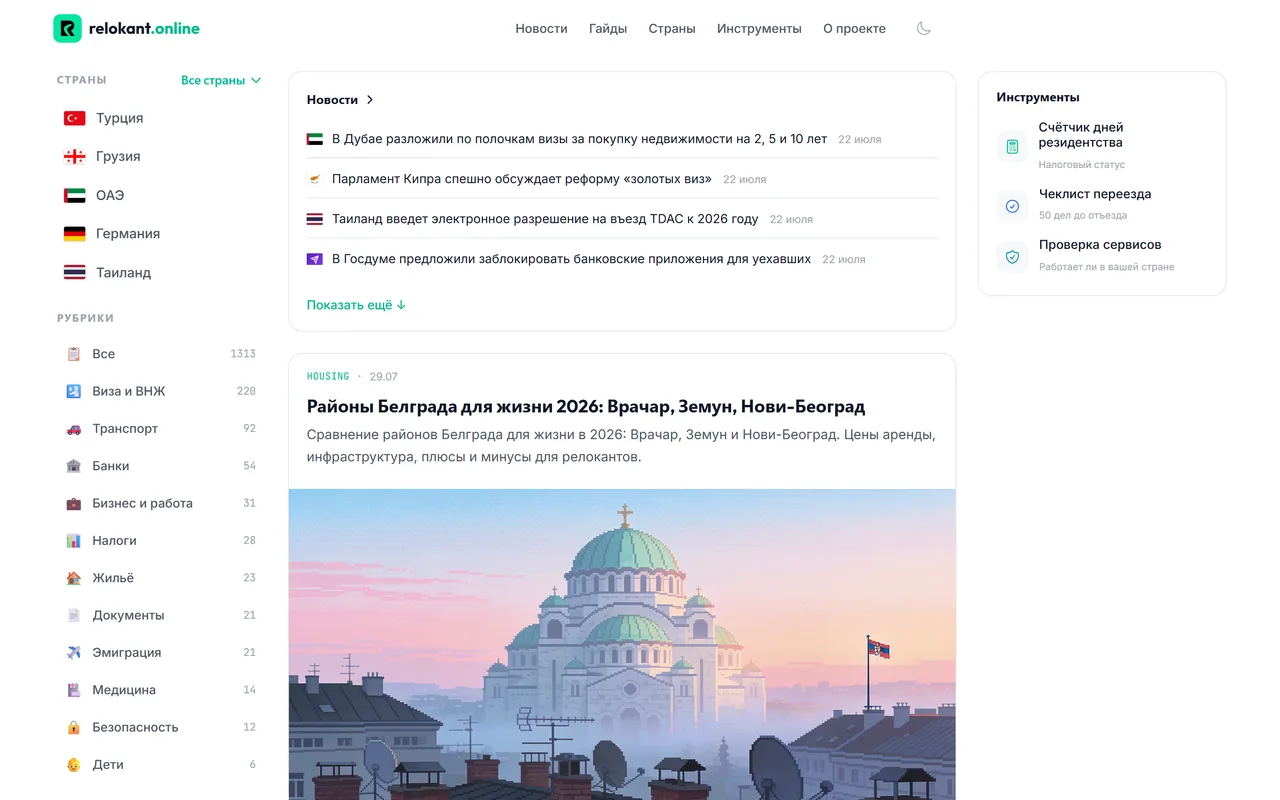Click the Thailand flag in the countries list

[x=75, y=272]
